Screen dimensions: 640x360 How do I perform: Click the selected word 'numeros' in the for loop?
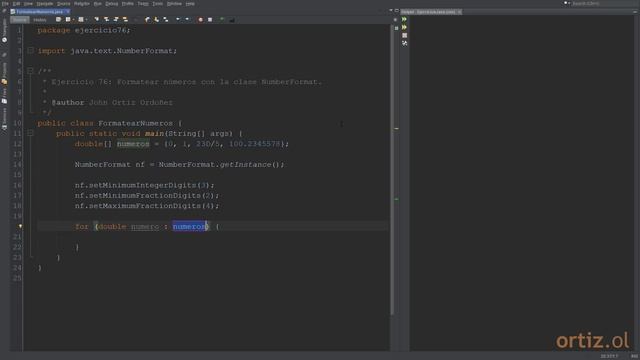(x=190, y=226)
